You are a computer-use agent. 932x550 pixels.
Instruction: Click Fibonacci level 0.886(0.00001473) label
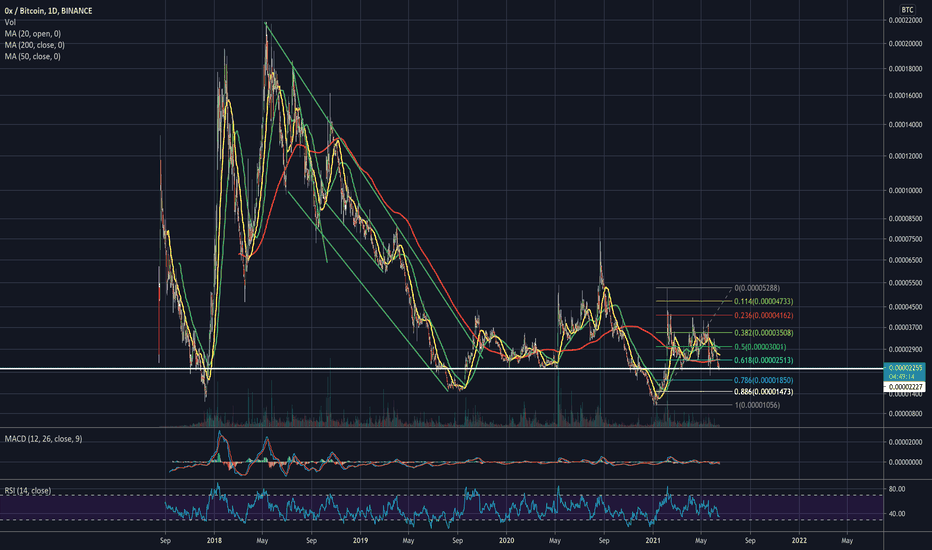[763, 392]
